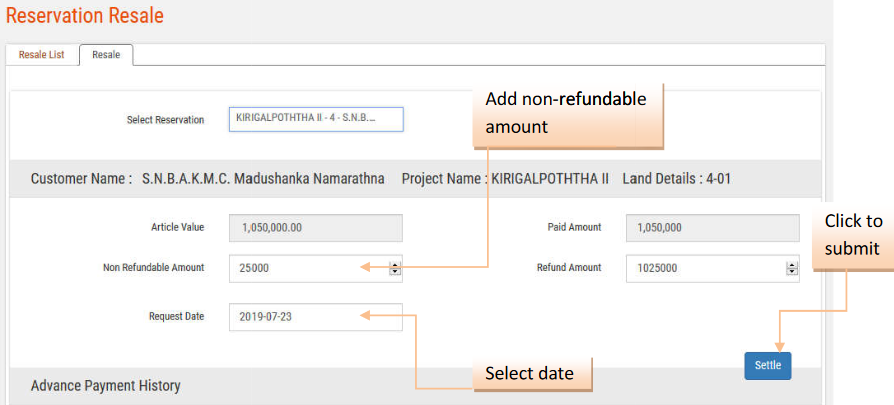Click the Article Value field
Viewport: 894px width, 405px height.
(315, 228)
